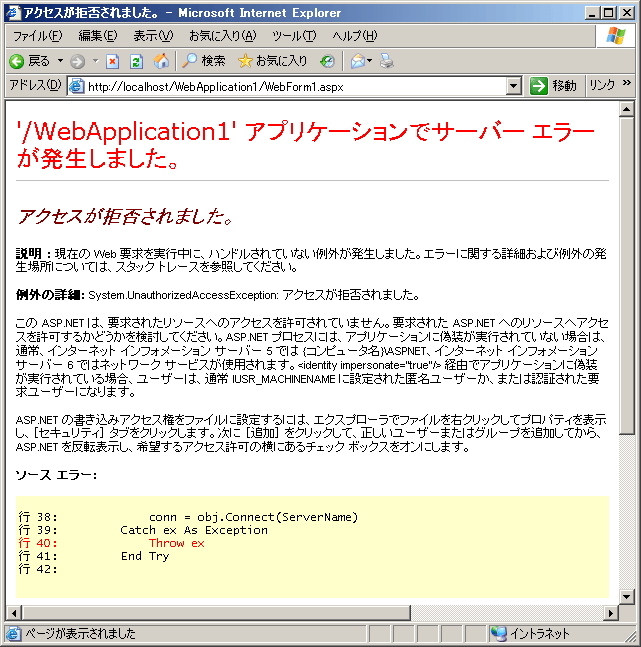Screen dimensions: 641x647
Task: Click the bold '説明:' label
Action: pyautogui.click(x=34, y=253)
